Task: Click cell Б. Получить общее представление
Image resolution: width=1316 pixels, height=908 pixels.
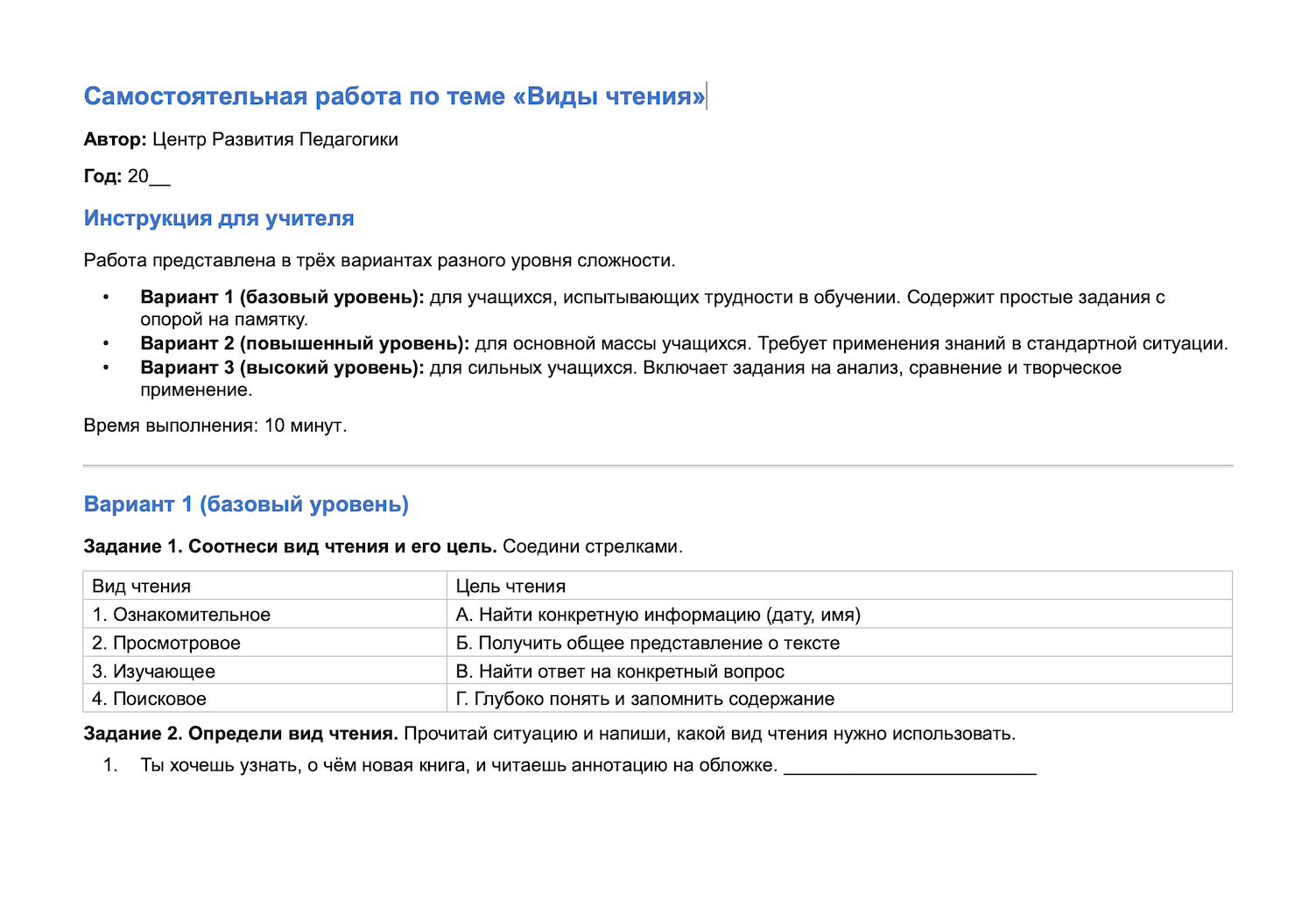Action: 840,643
